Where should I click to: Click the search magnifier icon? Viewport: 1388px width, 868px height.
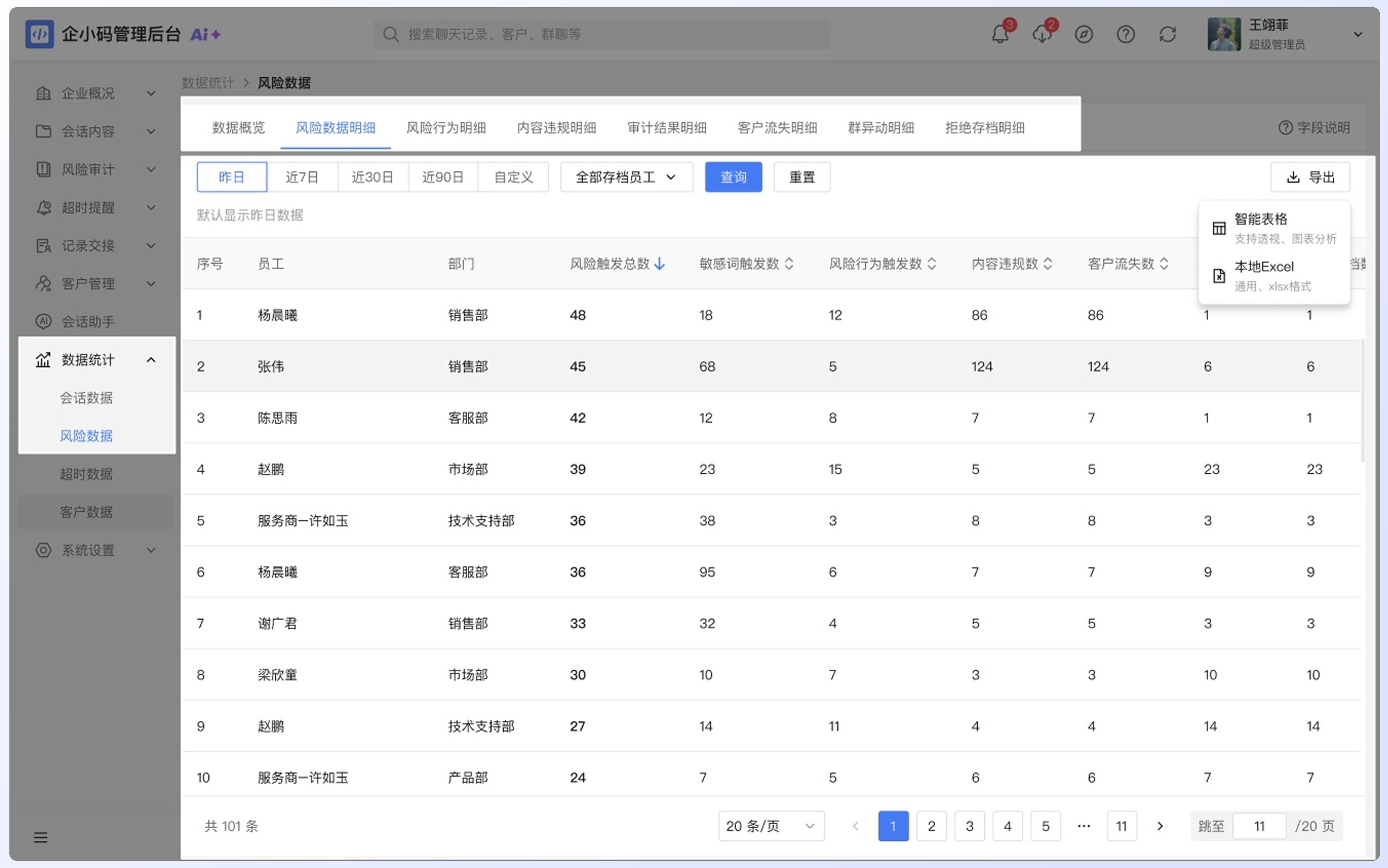pos(390,34)
